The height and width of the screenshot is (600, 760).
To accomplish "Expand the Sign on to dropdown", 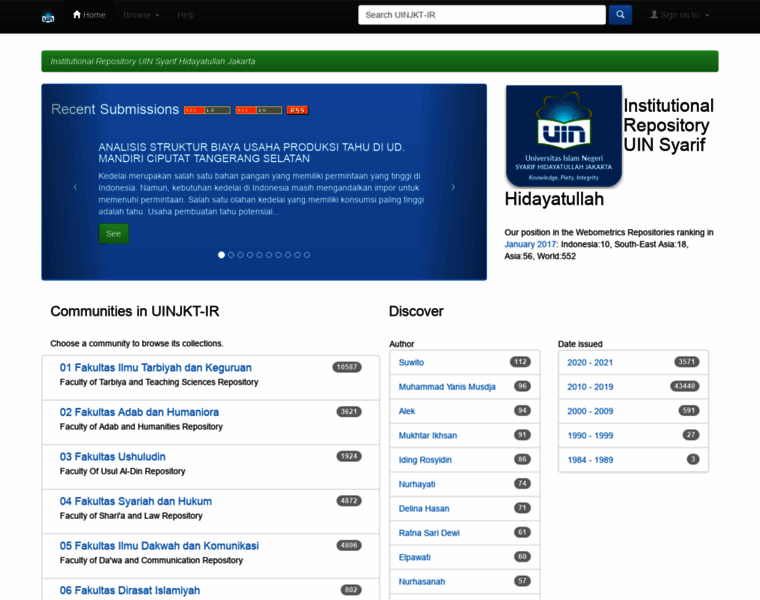I will pyautogui.click(x=680, y=15).
